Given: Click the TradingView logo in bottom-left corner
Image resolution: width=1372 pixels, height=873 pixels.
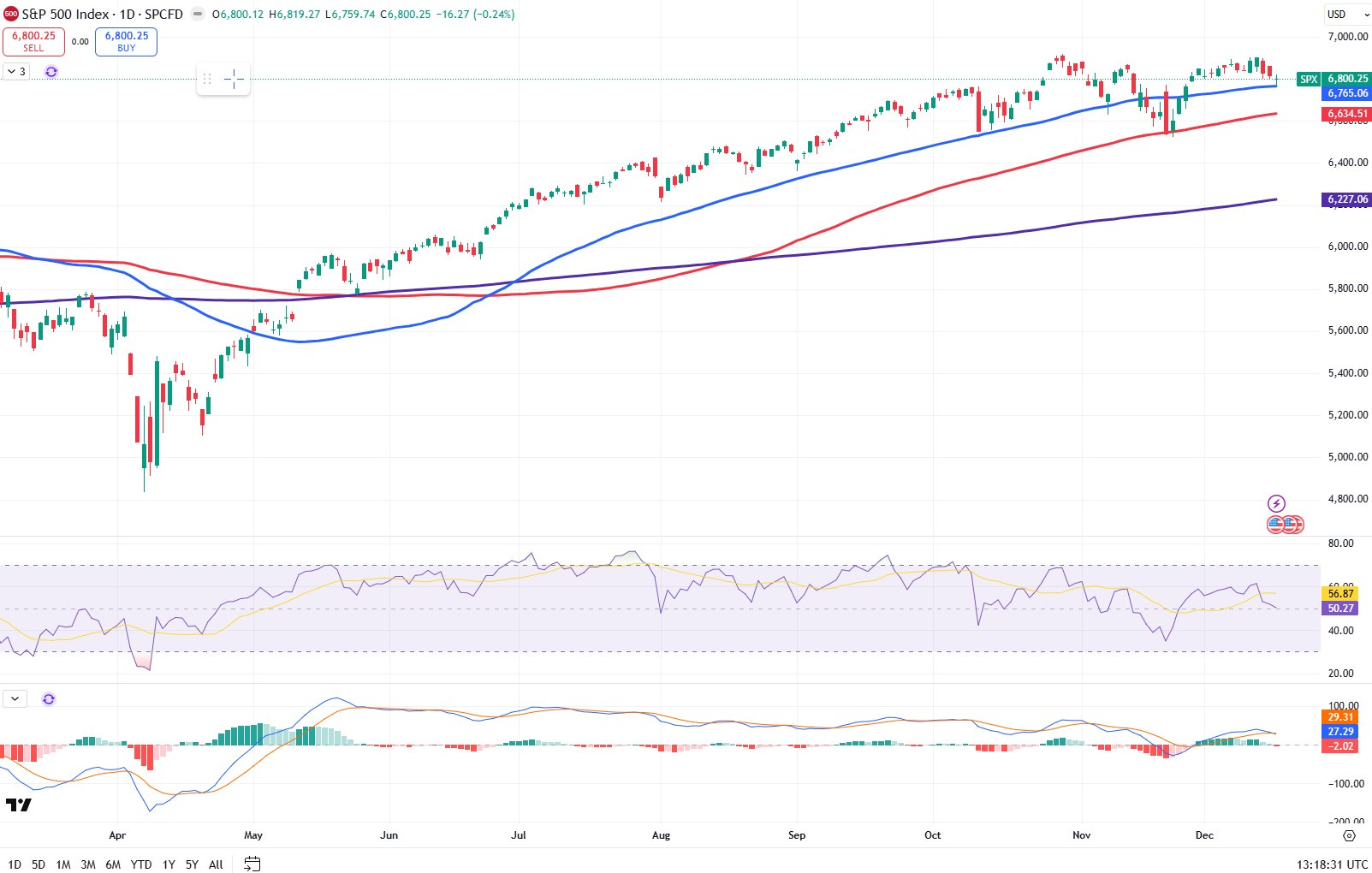Looking at the screenshot, I should [19, 805].
